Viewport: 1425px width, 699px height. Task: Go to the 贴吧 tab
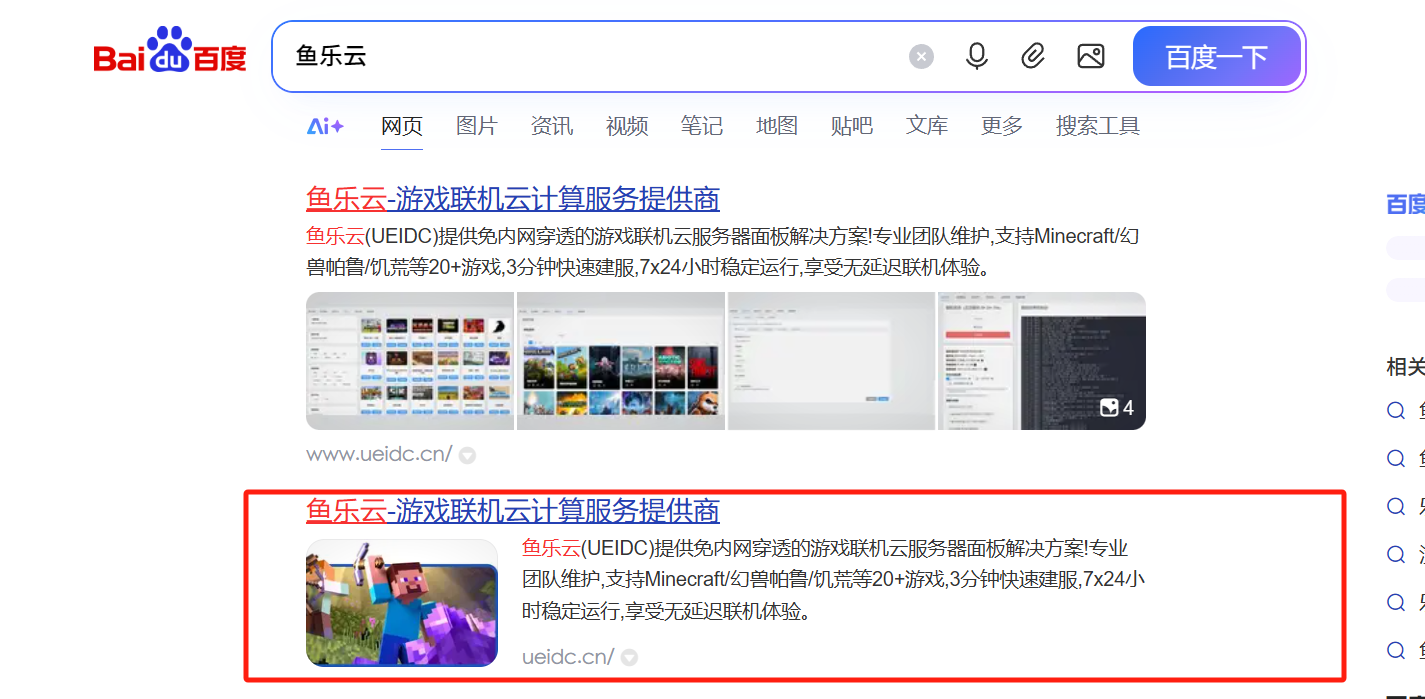(852, 126)
